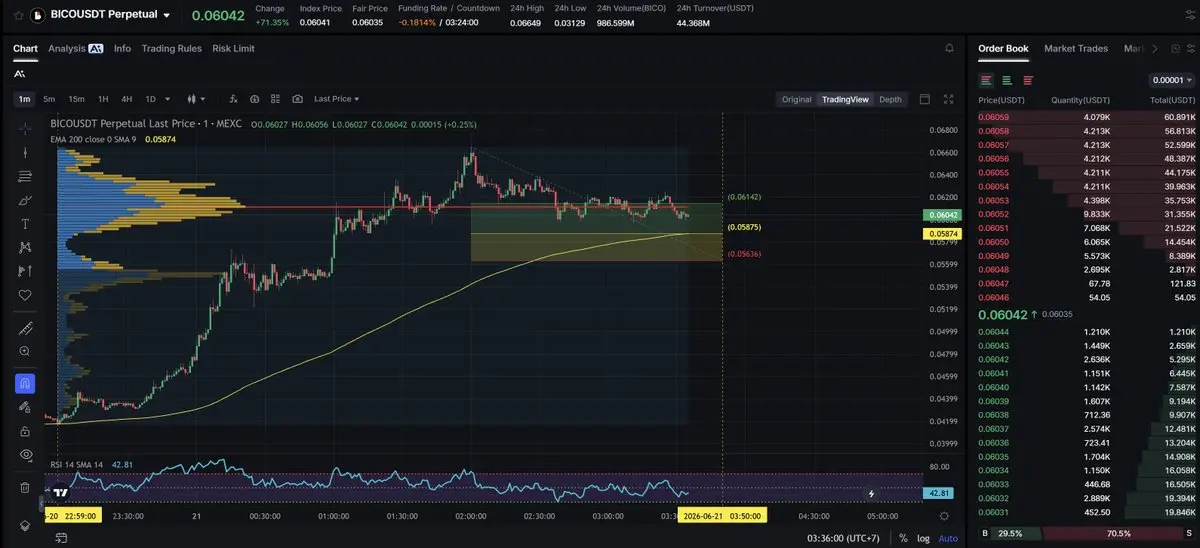Toggle the Magnet mode tool

25,384
